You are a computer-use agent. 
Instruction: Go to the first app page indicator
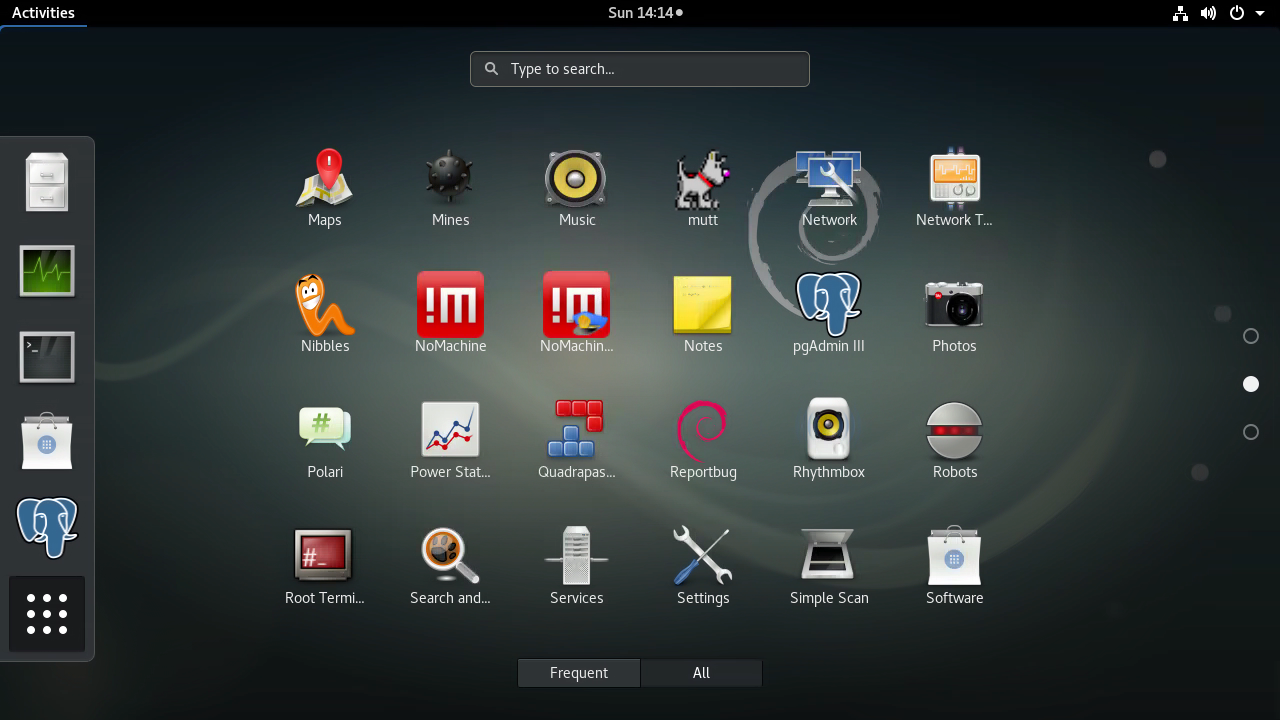(x=1250, y=336)
